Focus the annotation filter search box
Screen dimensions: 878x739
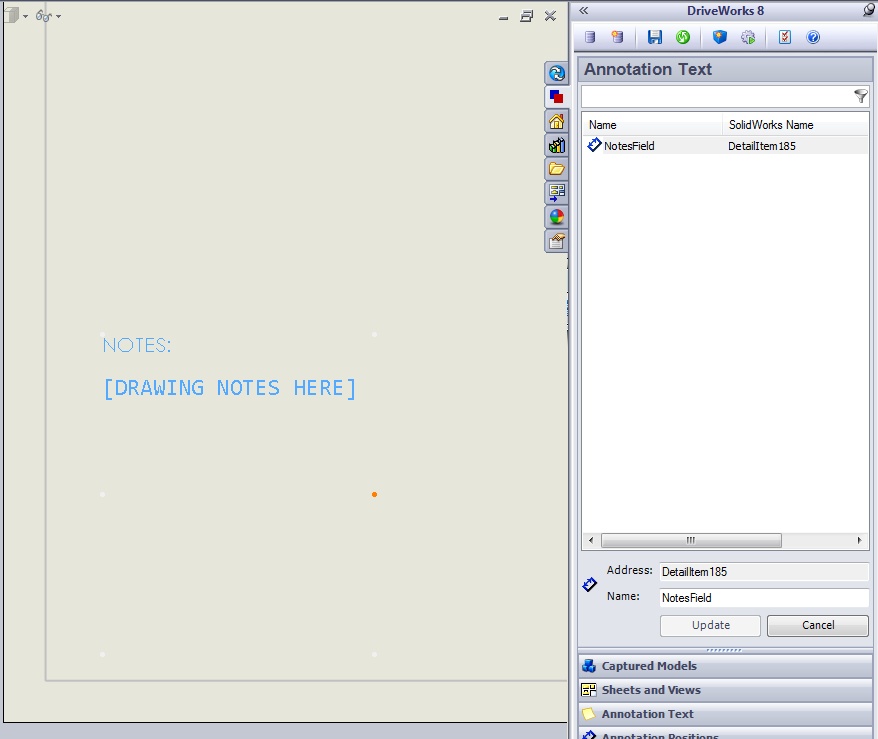click(x=717, y=96)
